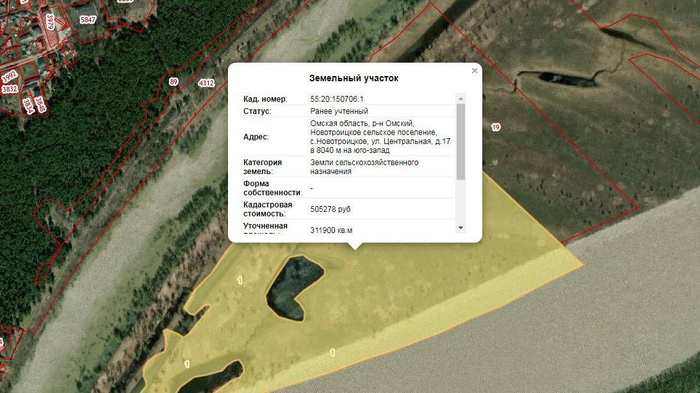Viewport: 700px width, 393px height.
Task: Select parcel label 3832 on map
Action: pos(9,89)
